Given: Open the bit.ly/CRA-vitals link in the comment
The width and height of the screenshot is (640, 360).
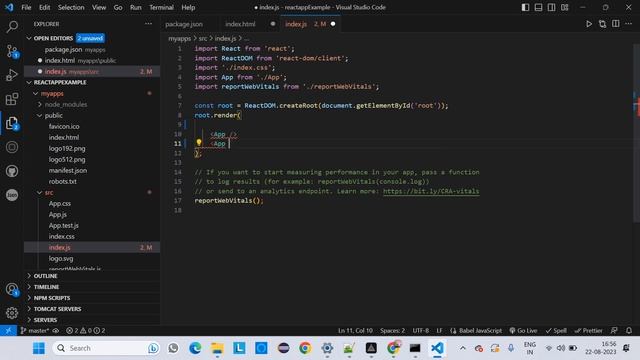Looking at the screenshot, I should coord(431,191).
